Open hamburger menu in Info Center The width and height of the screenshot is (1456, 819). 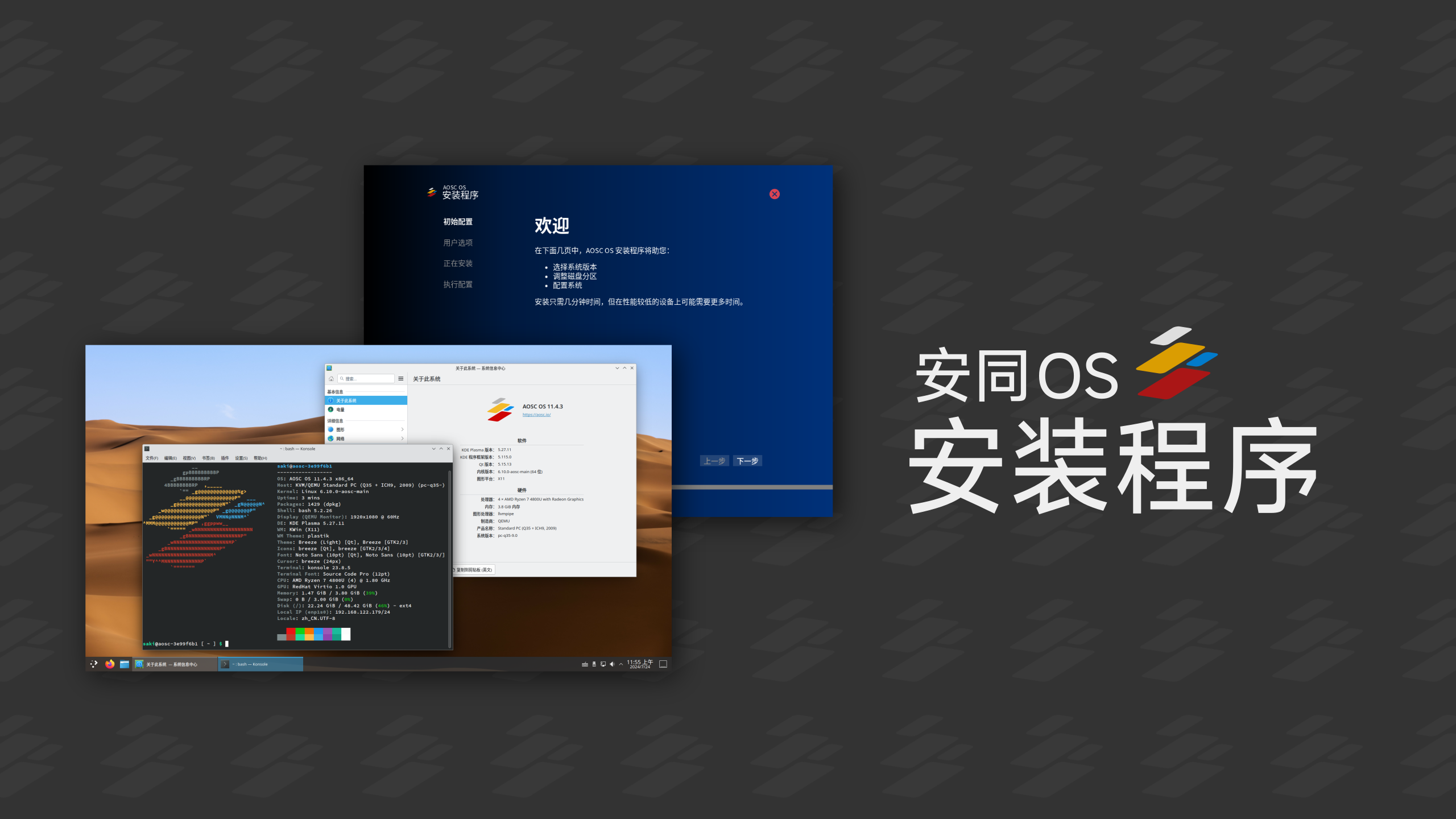click(x=401, y=379)
